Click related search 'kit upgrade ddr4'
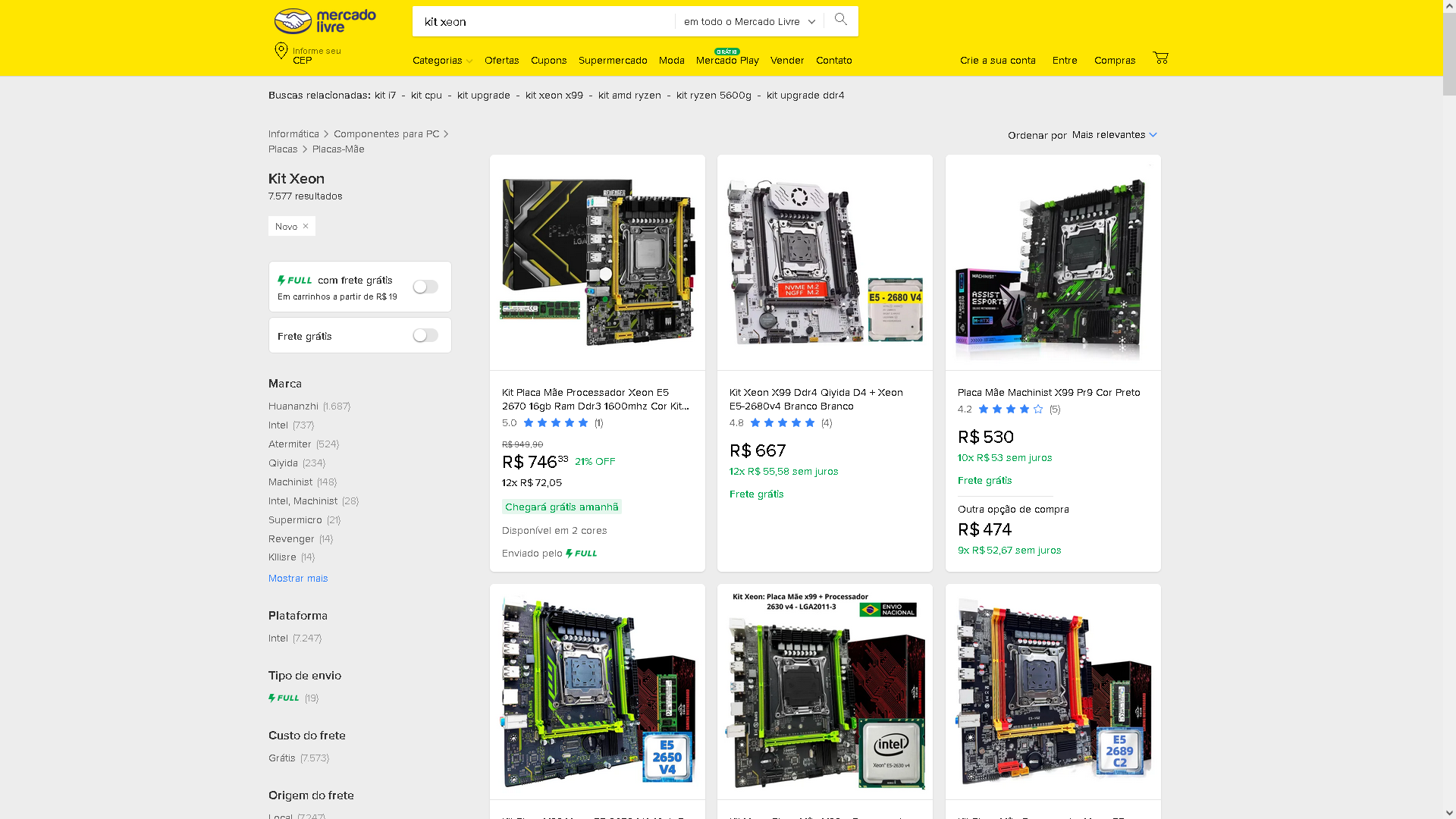 805,96
